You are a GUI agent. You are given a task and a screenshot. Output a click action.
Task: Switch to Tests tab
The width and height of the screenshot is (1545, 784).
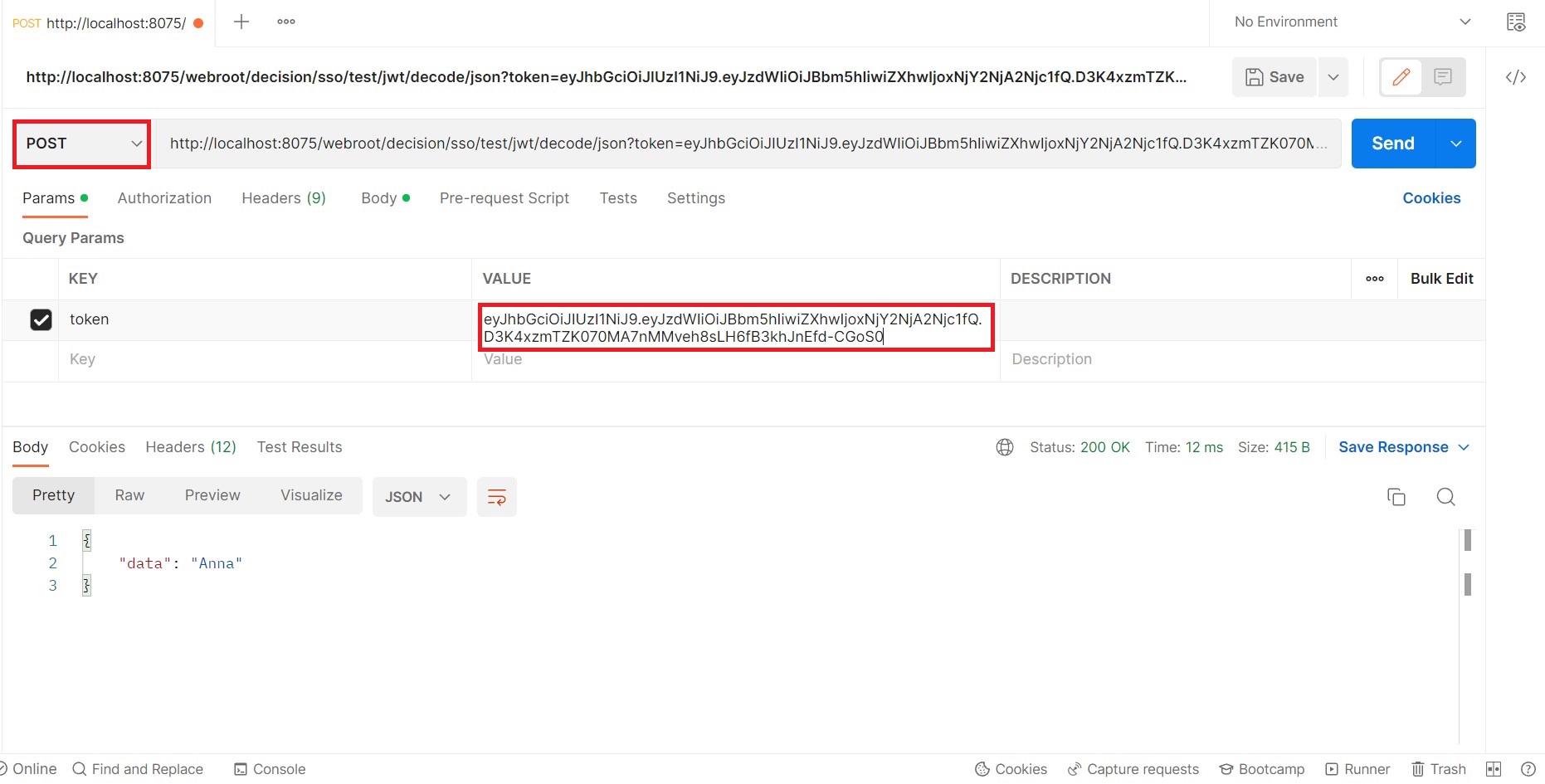pos(618,198)
